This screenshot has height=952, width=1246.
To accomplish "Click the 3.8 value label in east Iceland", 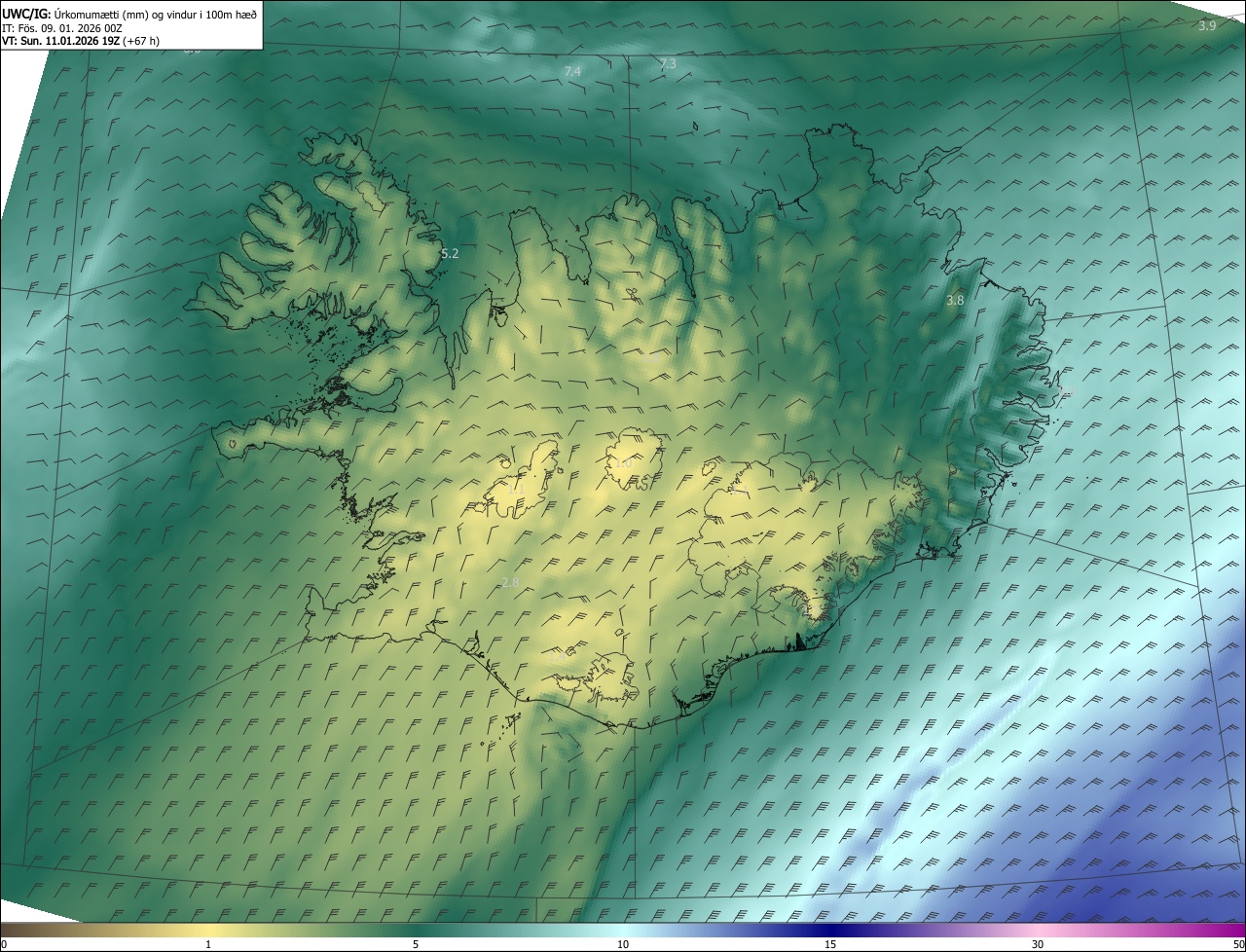I will coord(955,301).
